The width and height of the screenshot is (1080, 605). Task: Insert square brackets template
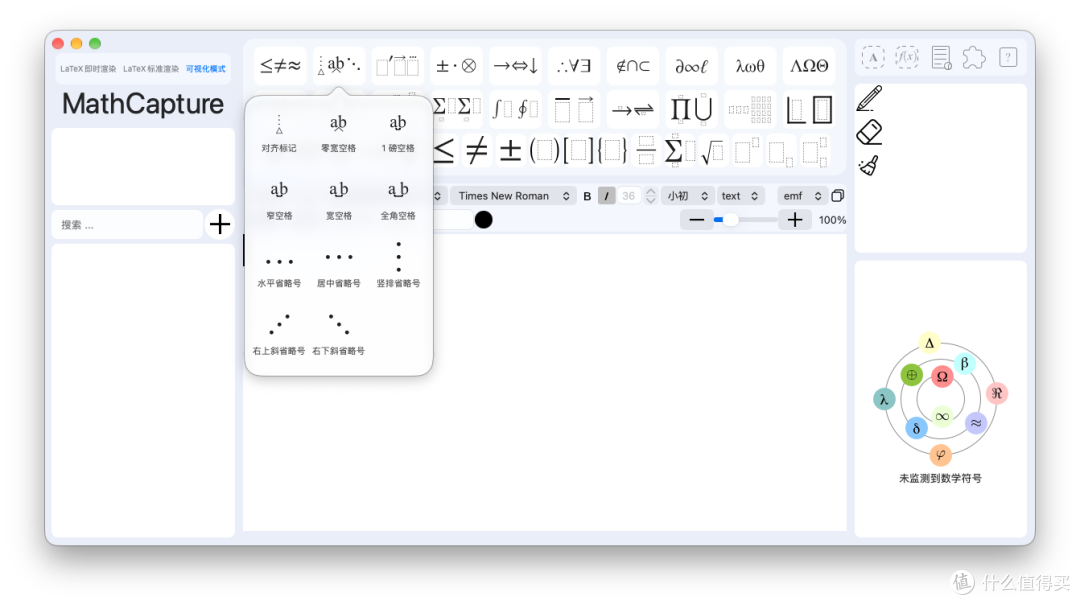578,150
